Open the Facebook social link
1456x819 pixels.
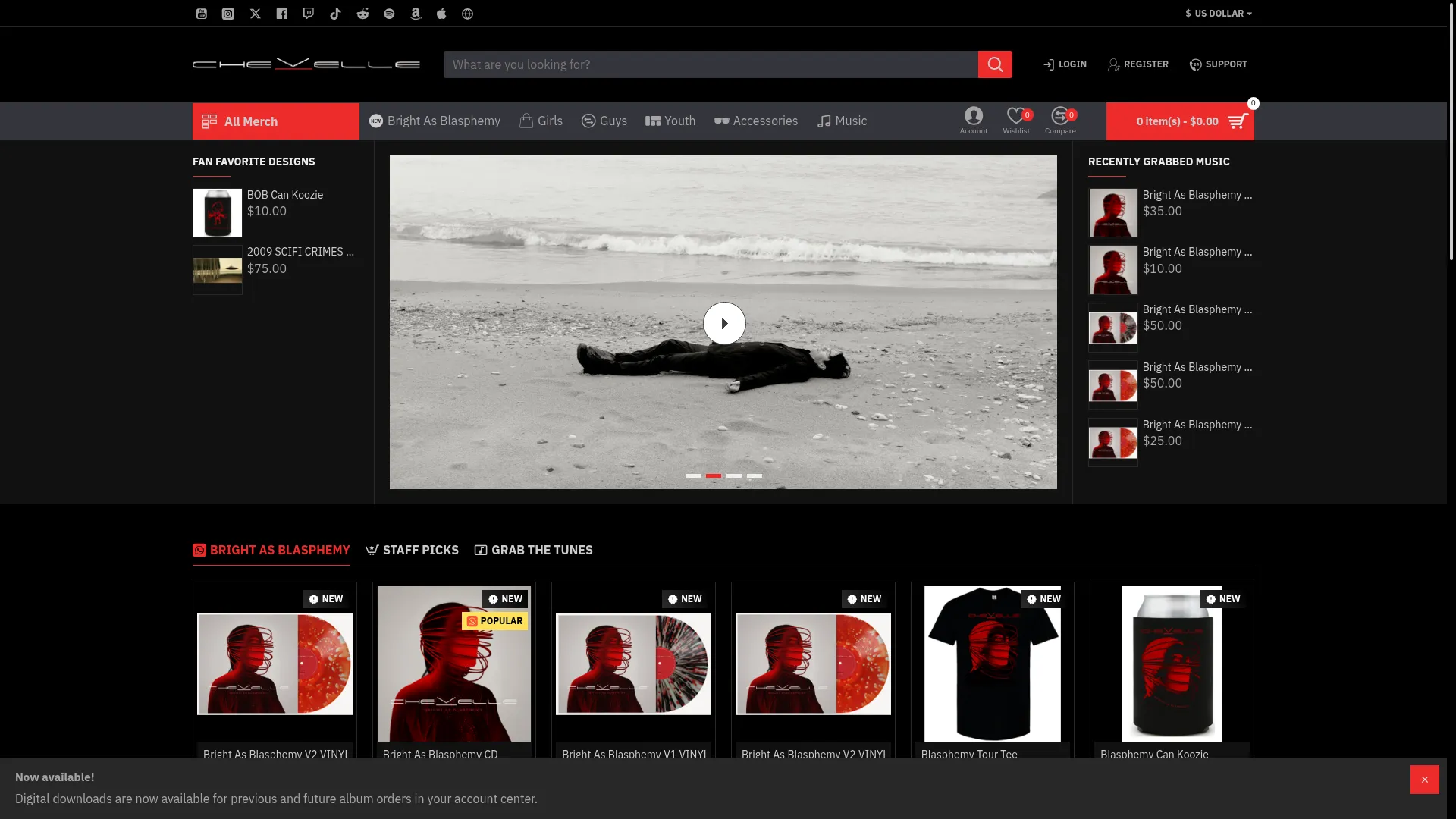pyautogui.click(x=282, y=14)
